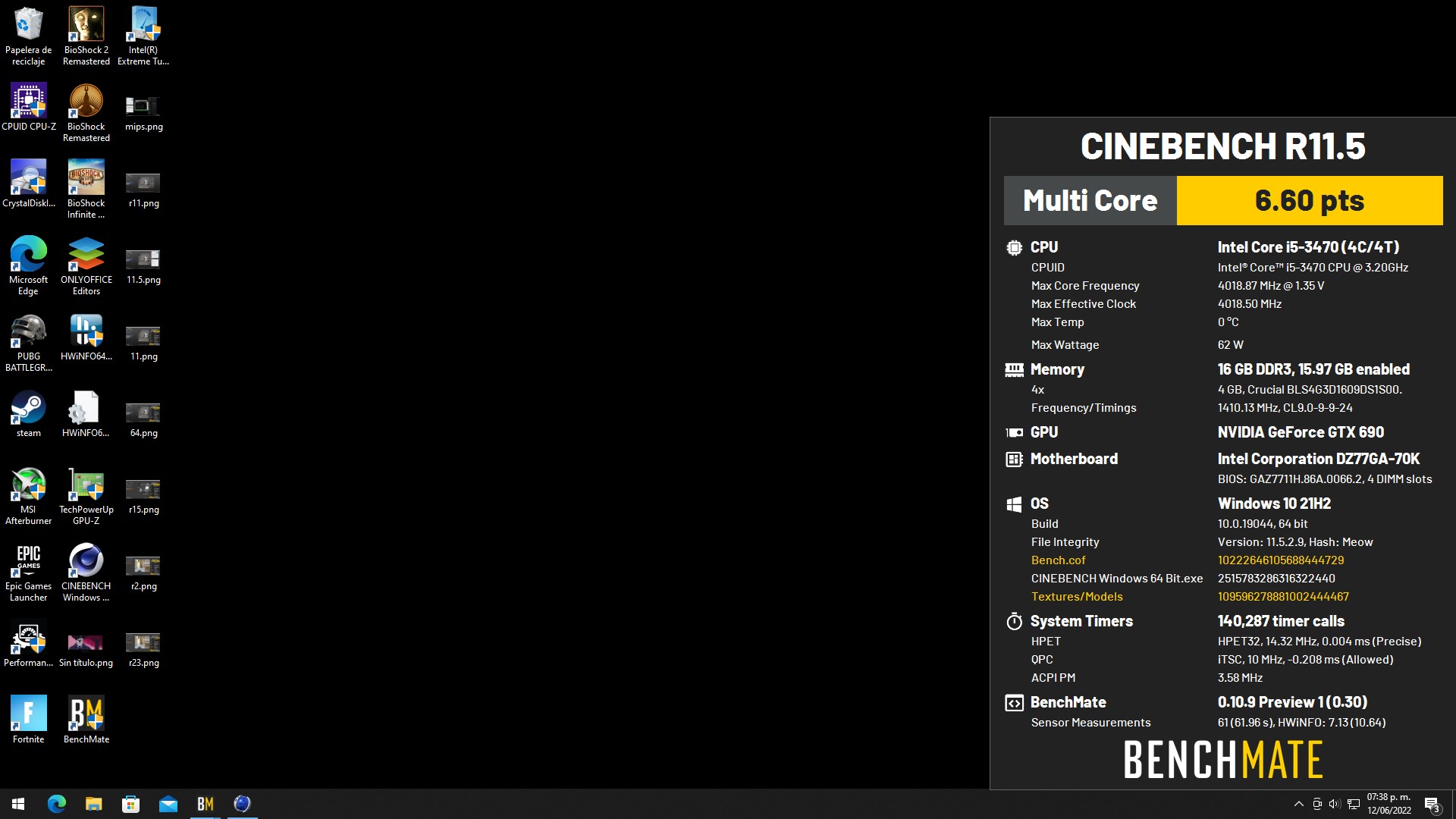Open Microsoft Edge desktop shortcut

29,266
